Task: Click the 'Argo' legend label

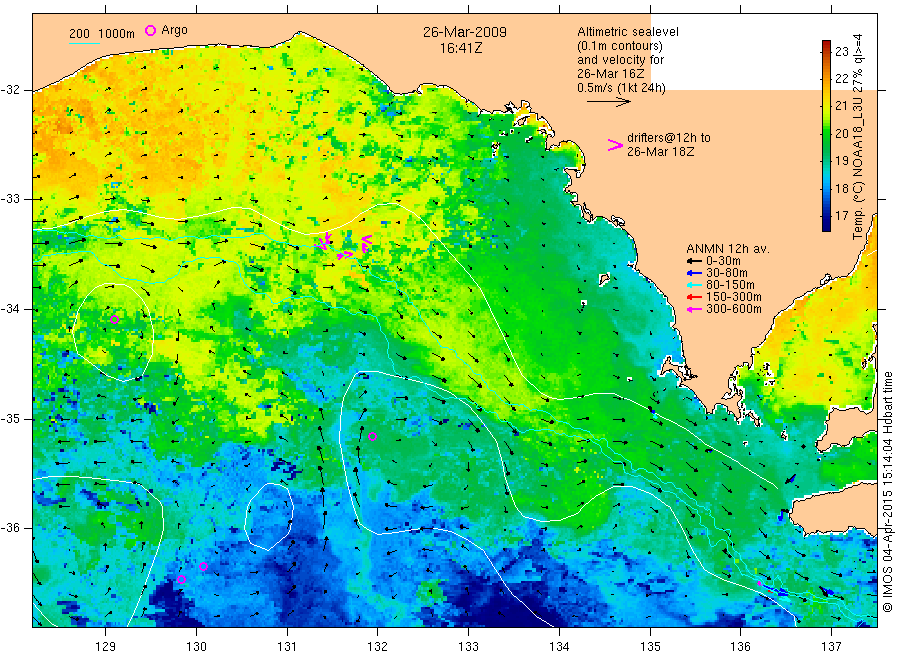Action: pyautogui.click(x=174, y=30)
